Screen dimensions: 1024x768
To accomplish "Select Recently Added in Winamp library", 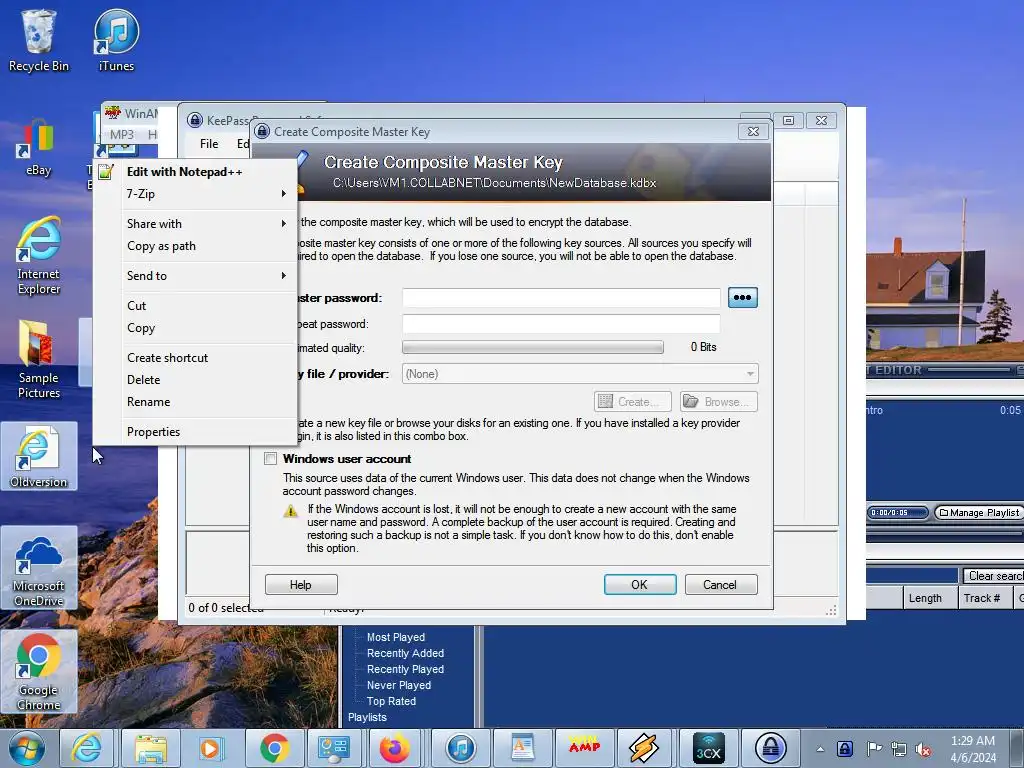I will pos(405,653).
